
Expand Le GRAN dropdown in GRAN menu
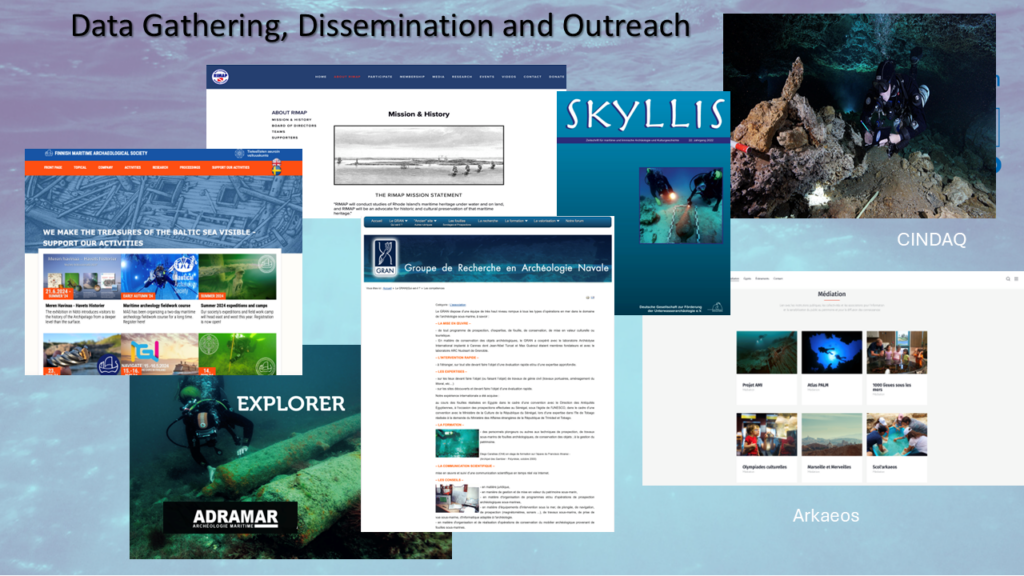[398, 221]
